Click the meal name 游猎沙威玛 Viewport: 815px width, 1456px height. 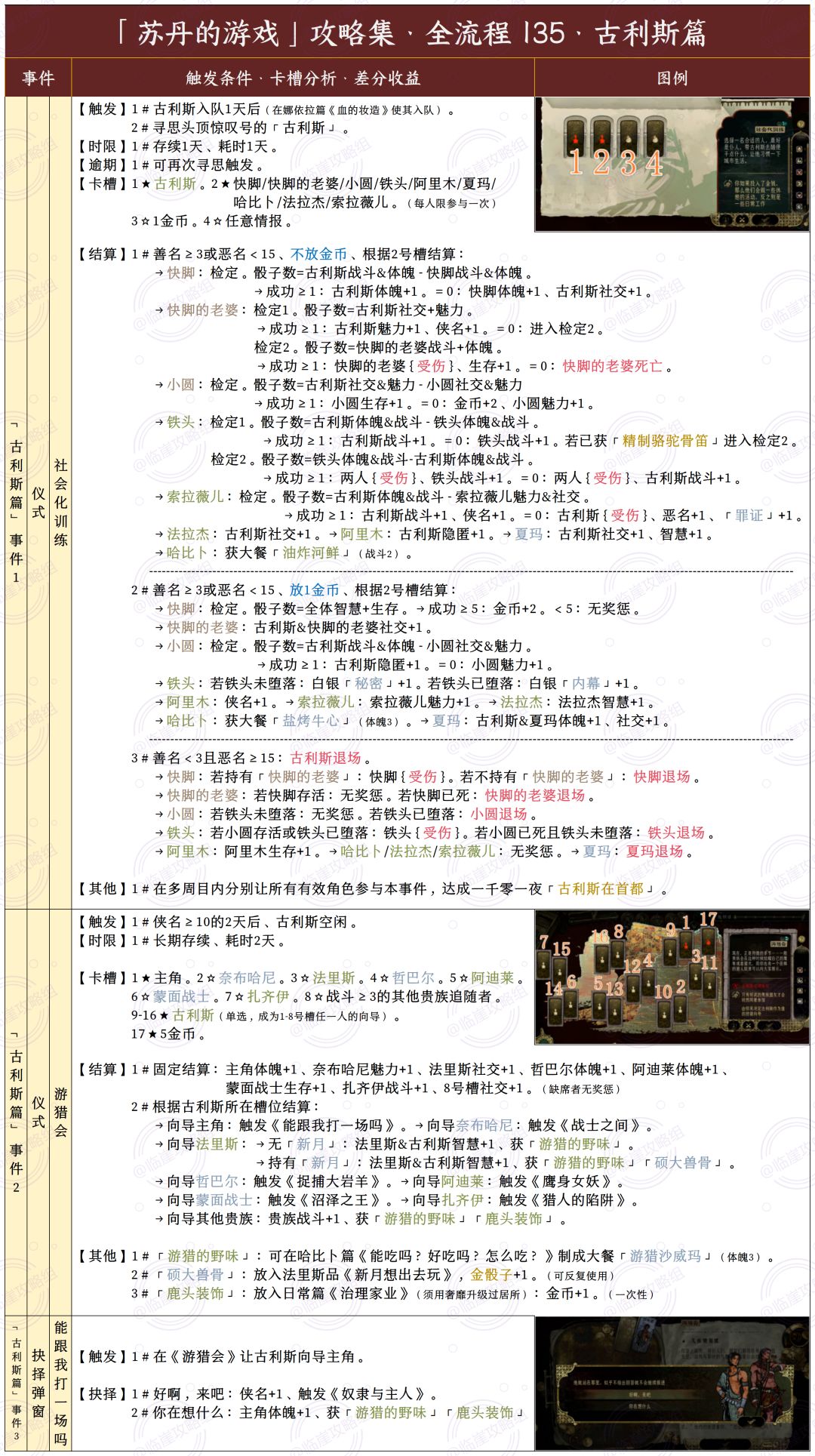[665, 1256]
